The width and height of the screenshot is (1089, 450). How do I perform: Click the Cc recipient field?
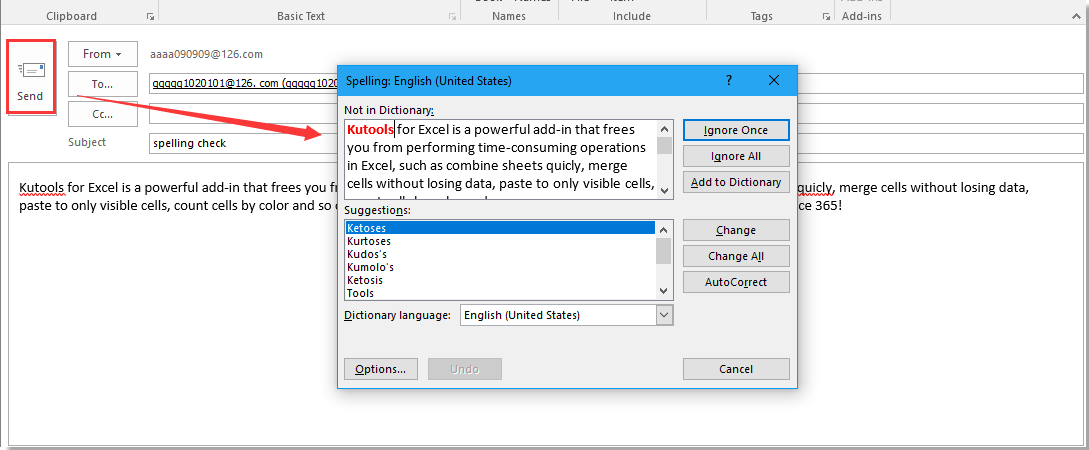(616, 113)
